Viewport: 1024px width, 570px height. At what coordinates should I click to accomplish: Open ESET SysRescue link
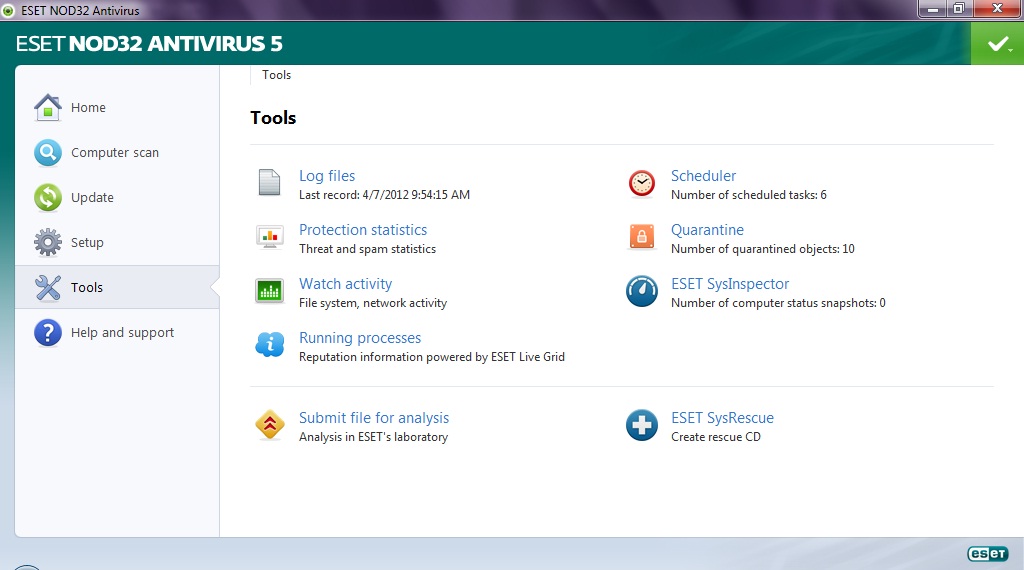click(722, 418)
